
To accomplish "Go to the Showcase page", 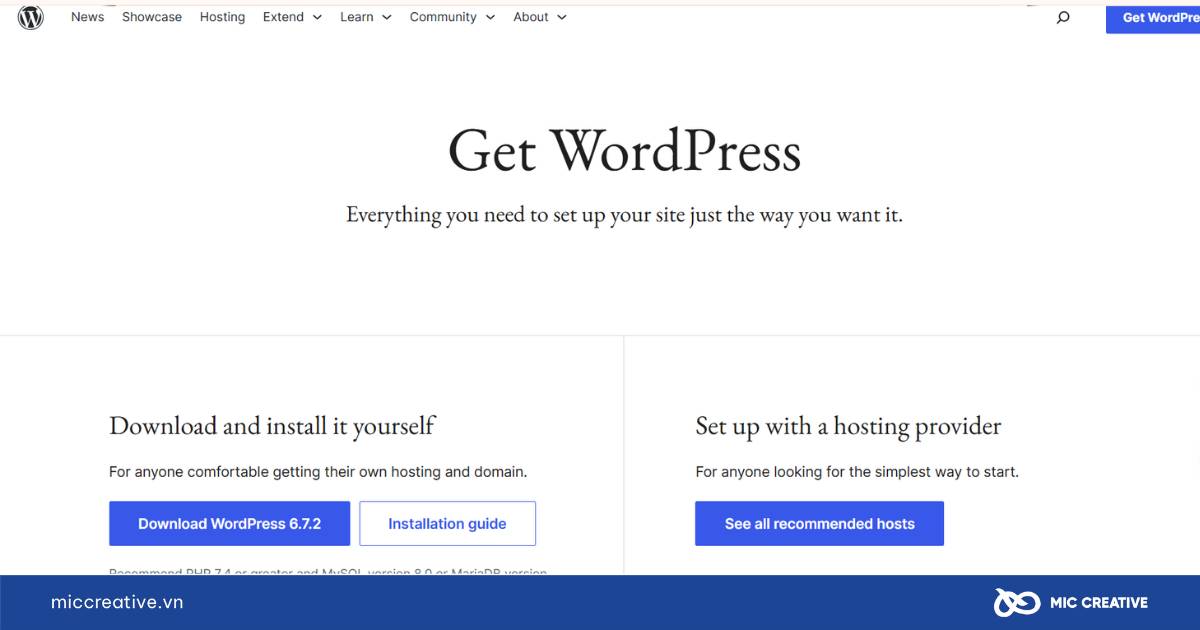I will pyautogui.click(x=152, y=17).
